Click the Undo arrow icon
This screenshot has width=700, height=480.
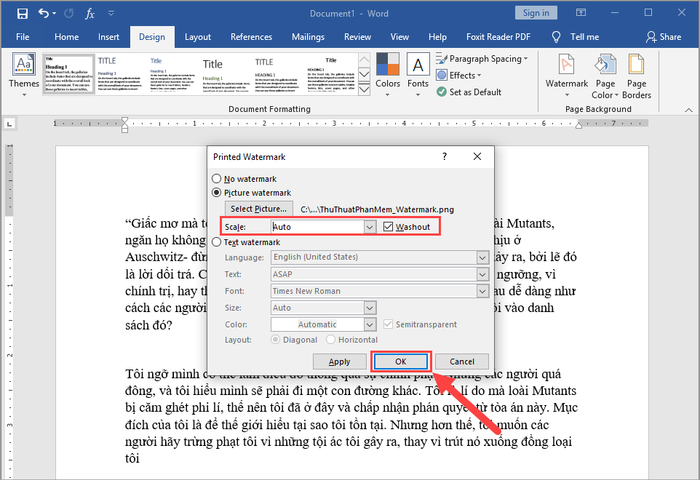(x=44, y=13)
